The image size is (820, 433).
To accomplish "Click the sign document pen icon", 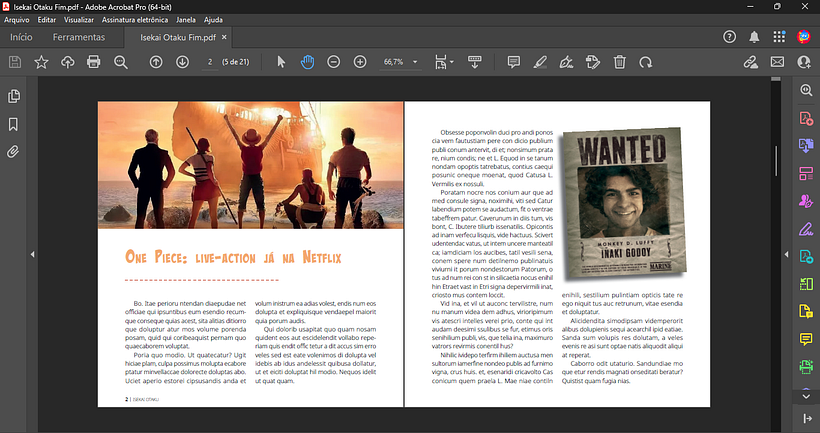I will tap(566, 62).
